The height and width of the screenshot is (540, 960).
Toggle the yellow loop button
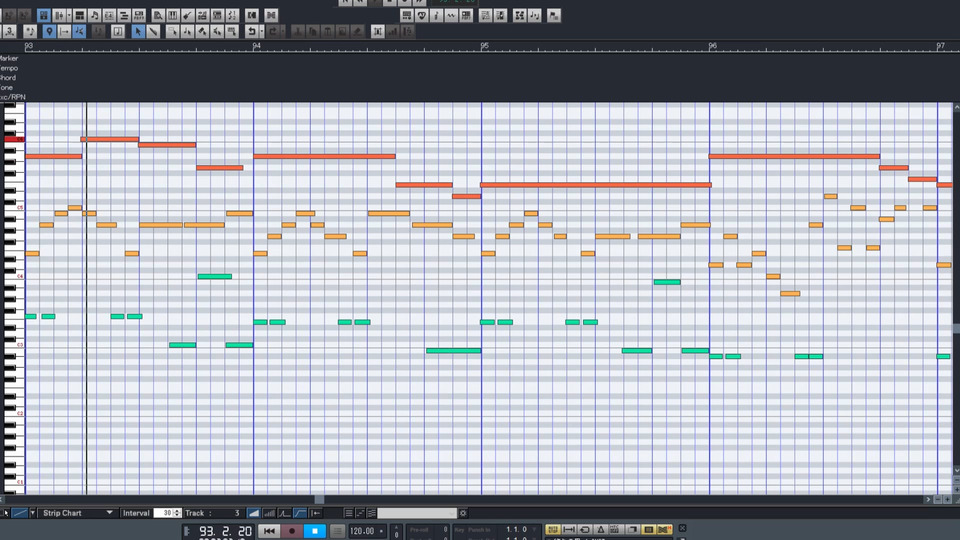pos(585,529)
